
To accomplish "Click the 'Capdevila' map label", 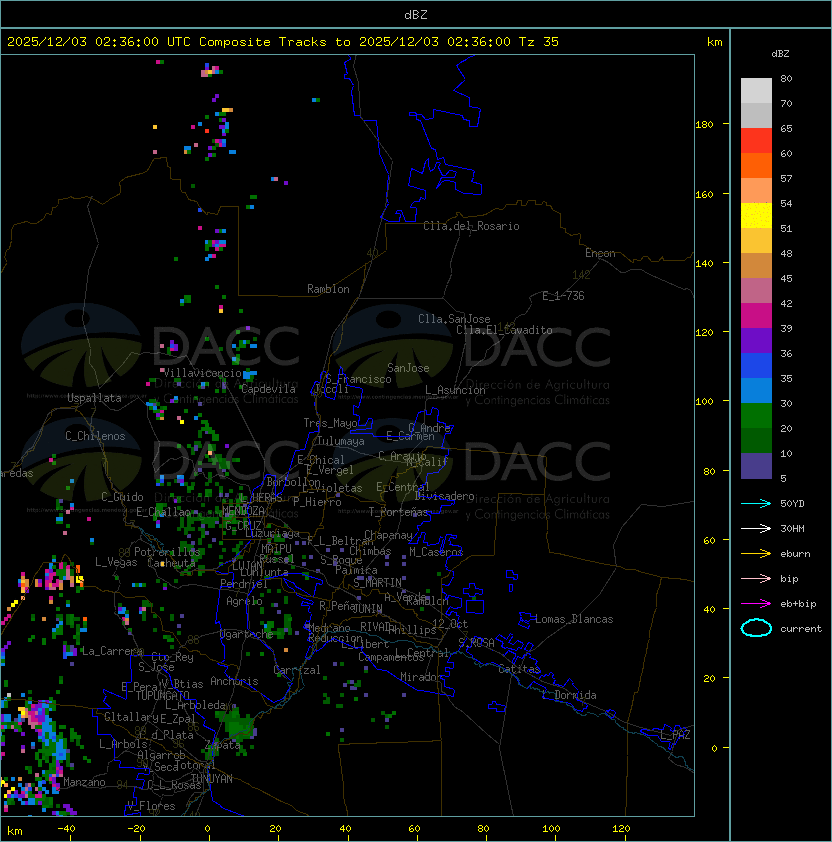I will [268, 389].
